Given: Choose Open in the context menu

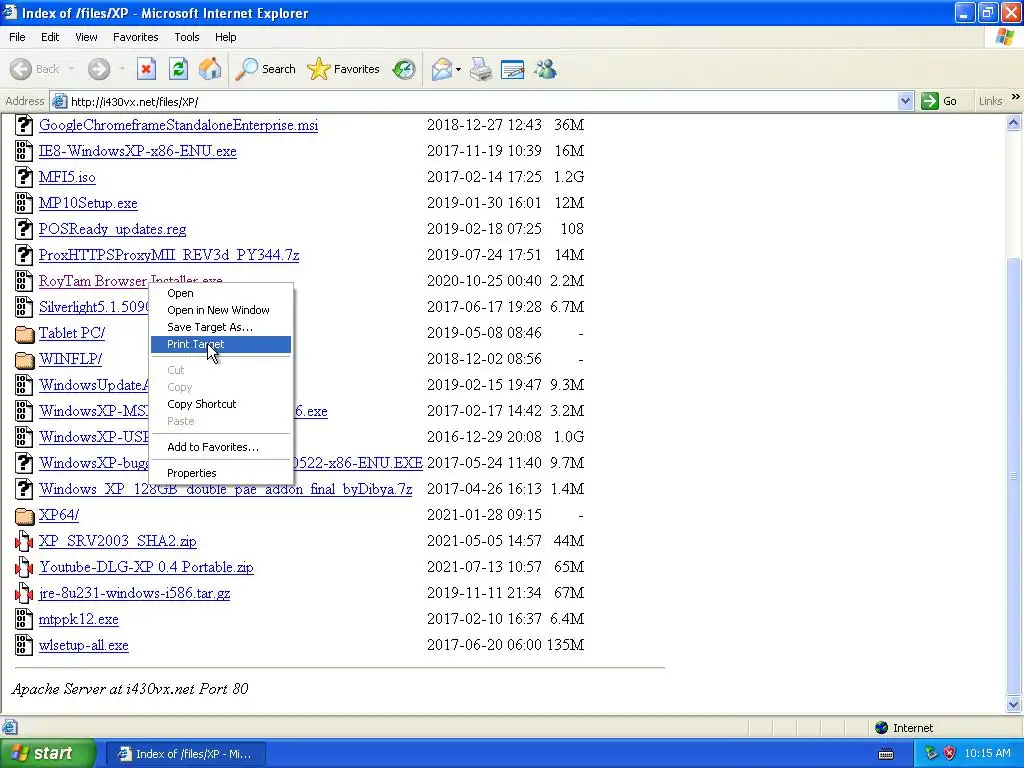Looking at the screenshot, I should point(221,293).
